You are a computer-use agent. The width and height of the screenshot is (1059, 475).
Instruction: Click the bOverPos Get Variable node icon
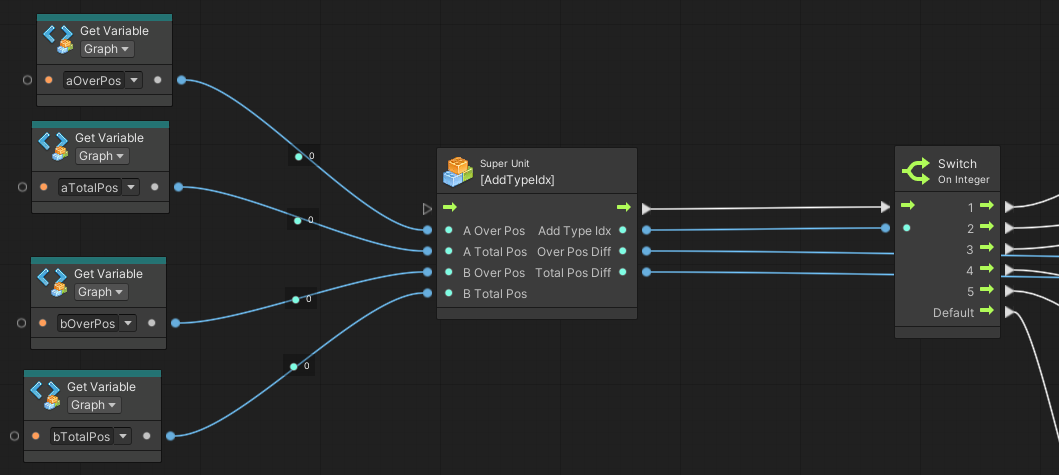(52, 282)
